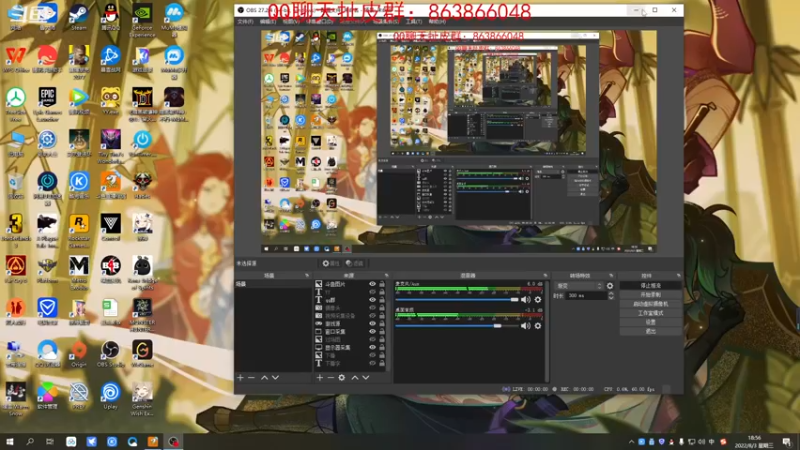Open the Windows Start menu
800x450 pixels.
click(x=9, y=441)
